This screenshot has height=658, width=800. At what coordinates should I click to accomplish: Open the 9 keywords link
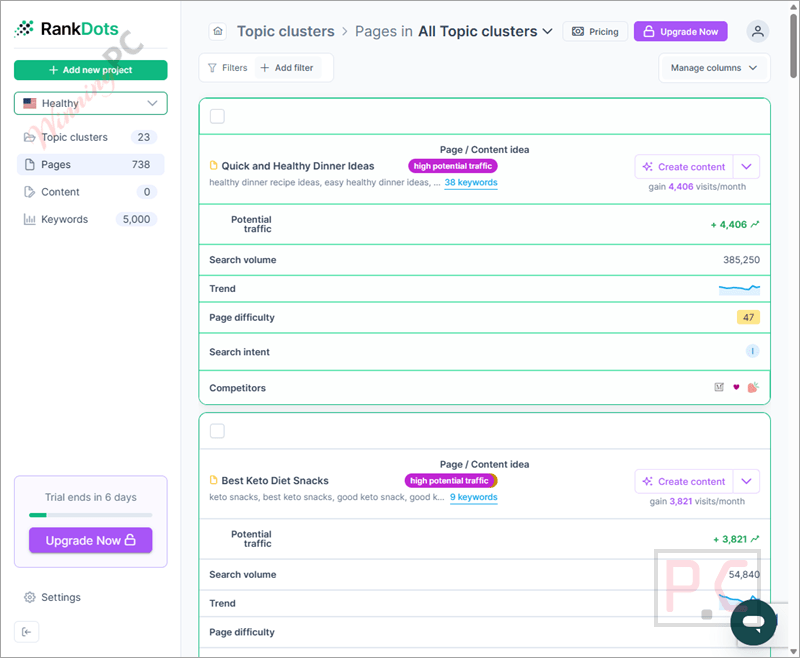tap(473, 497)
